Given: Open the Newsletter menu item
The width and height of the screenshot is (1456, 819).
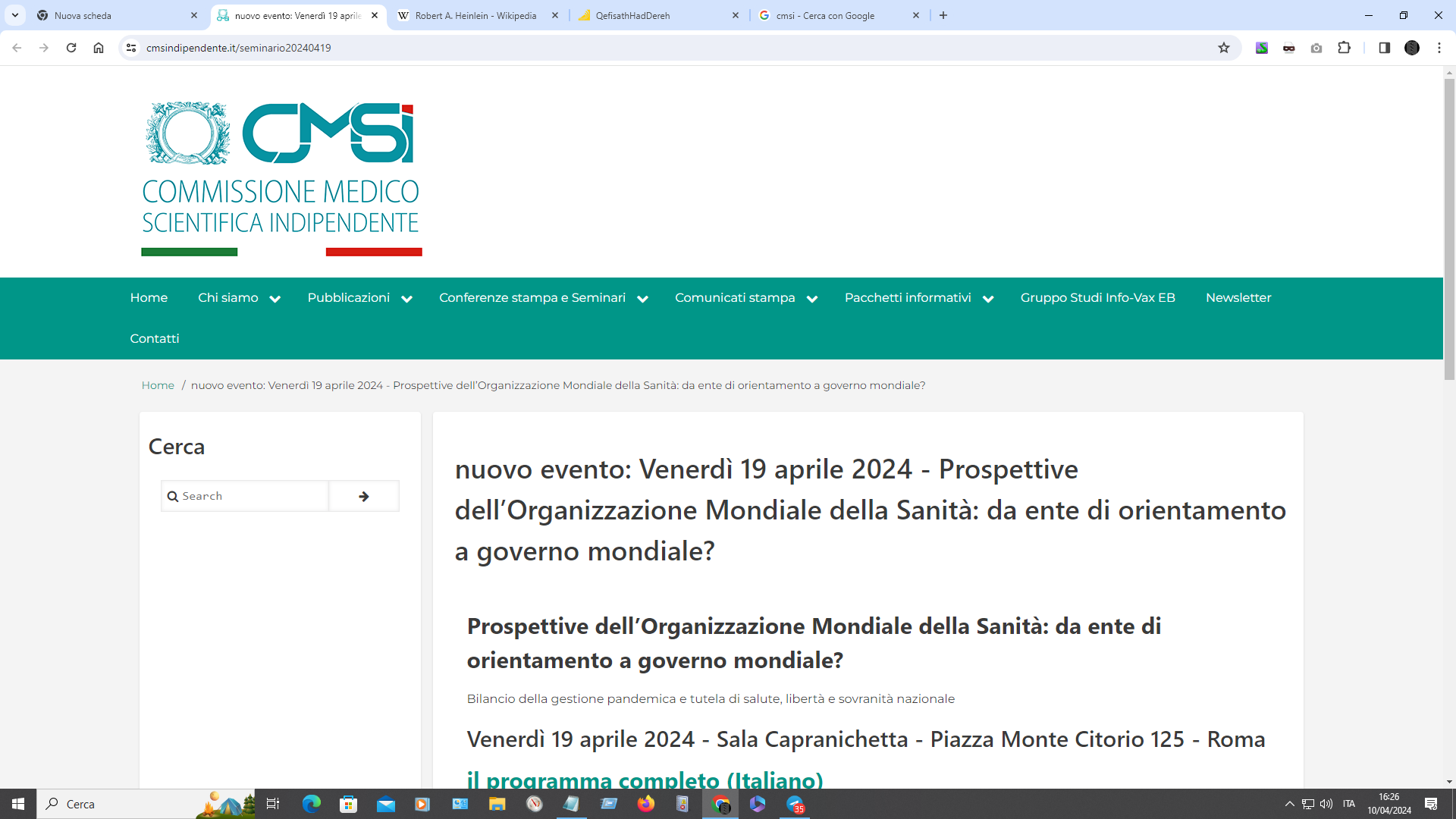Looking at the screenshot, I should coord(1238,297).
